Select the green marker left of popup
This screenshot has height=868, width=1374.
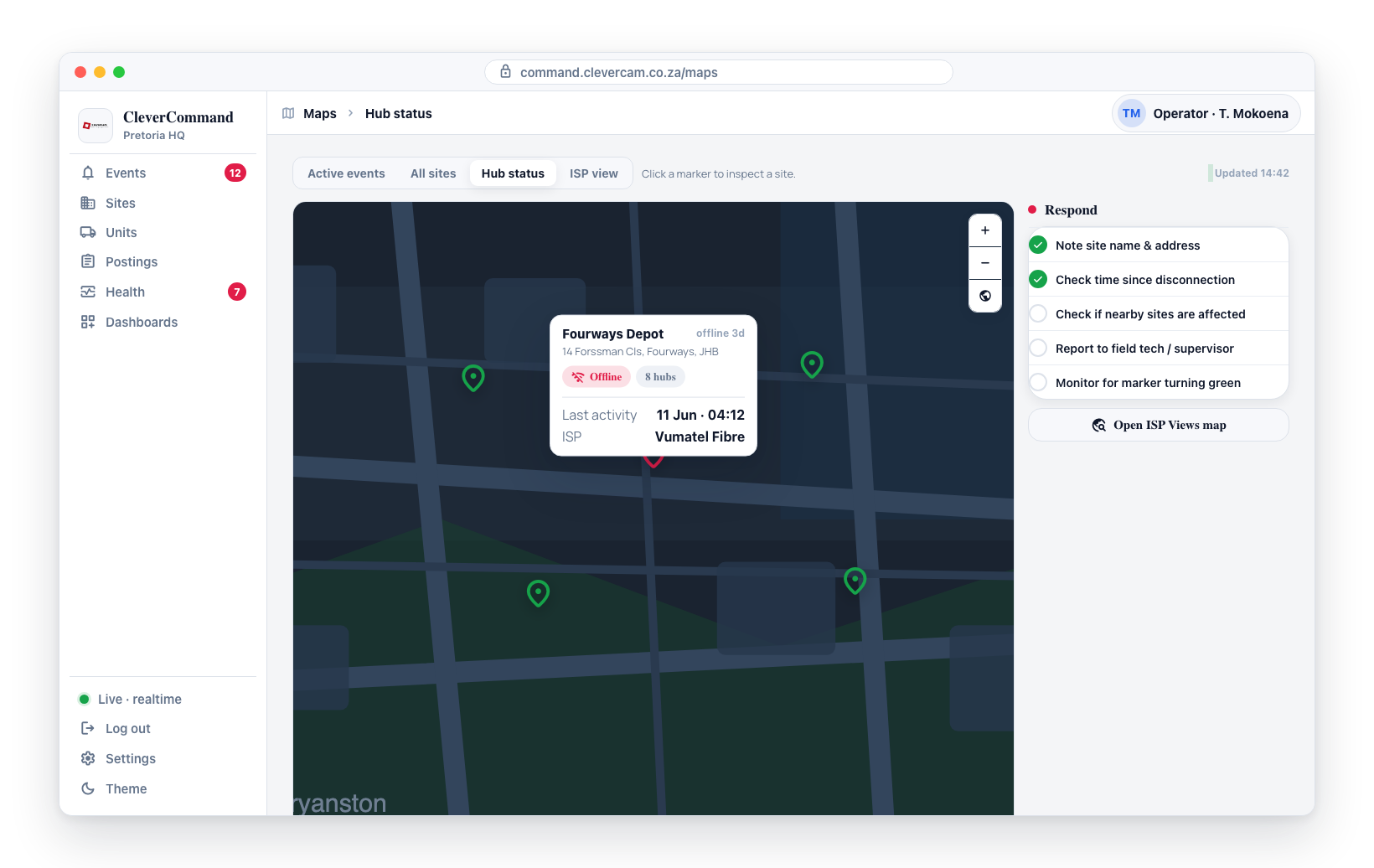pos(473,378)
